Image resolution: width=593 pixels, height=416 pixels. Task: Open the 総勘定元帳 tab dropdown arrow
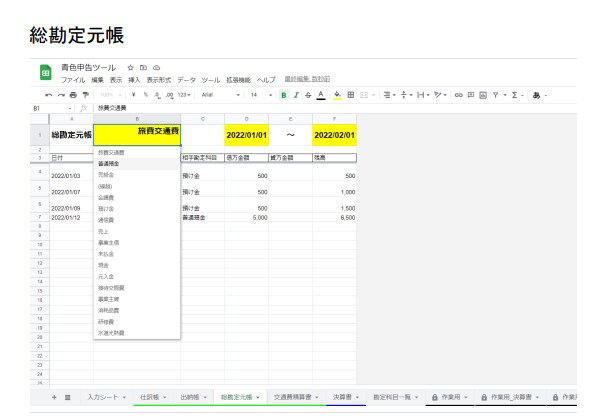258,397
